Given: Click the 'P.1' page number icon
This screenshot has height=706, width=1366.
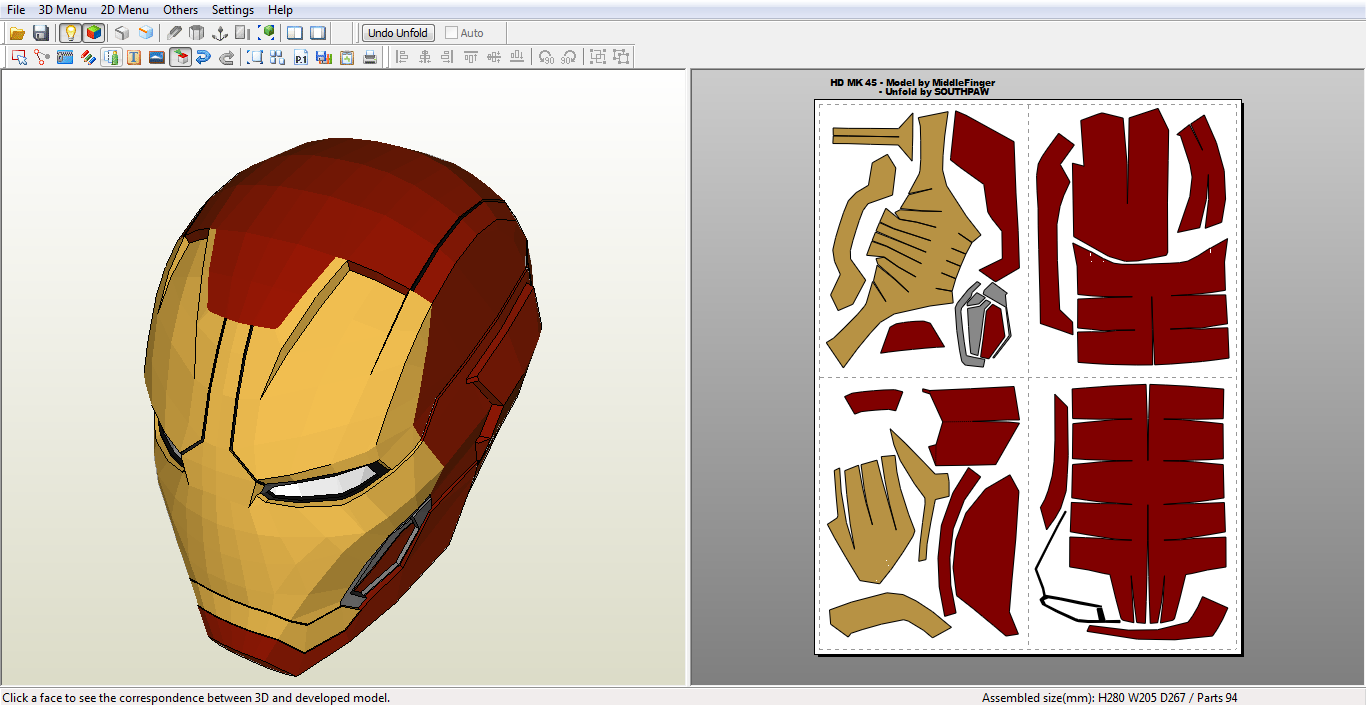Looking at the screenshot, I should click(x=301, y=57).
